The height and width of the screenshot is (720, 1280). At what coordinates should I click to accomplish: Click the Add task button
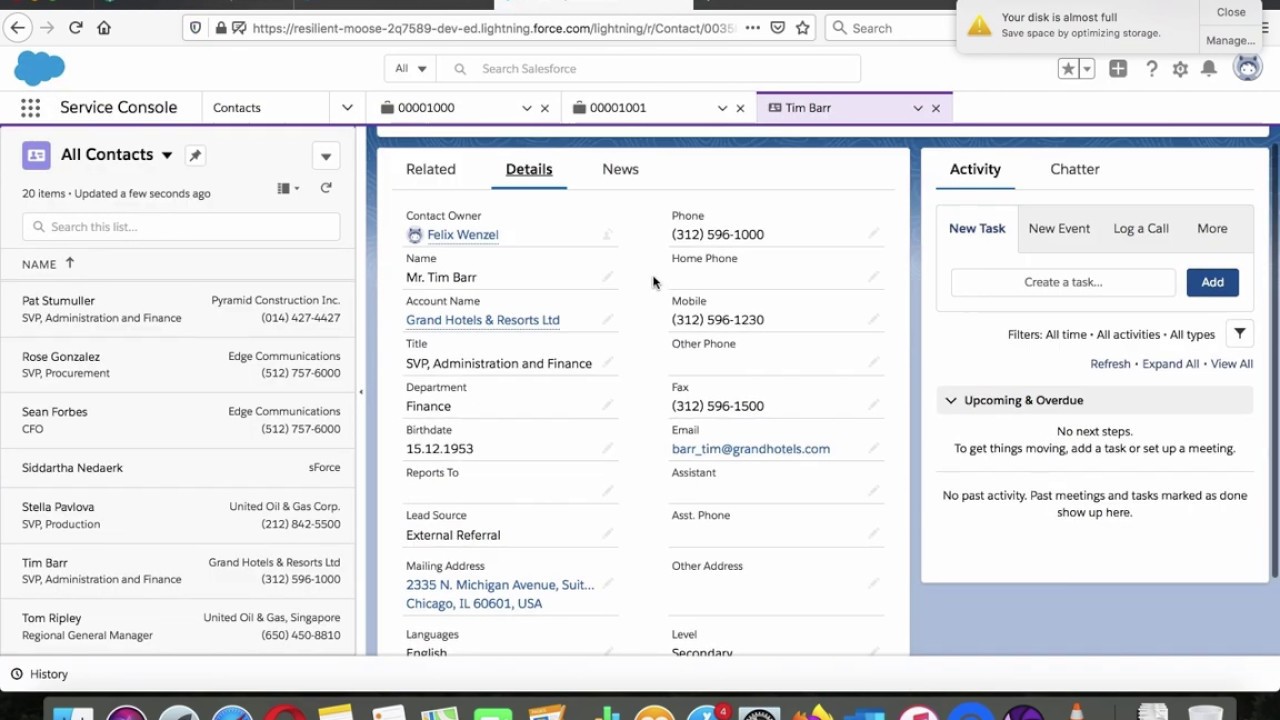click(x=1213, y=282)
